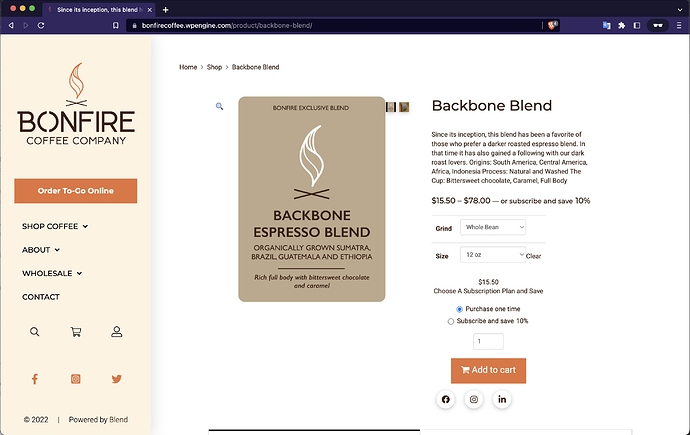
Task: Open the Facebook icon in sidebar
Action: (35, 379)
